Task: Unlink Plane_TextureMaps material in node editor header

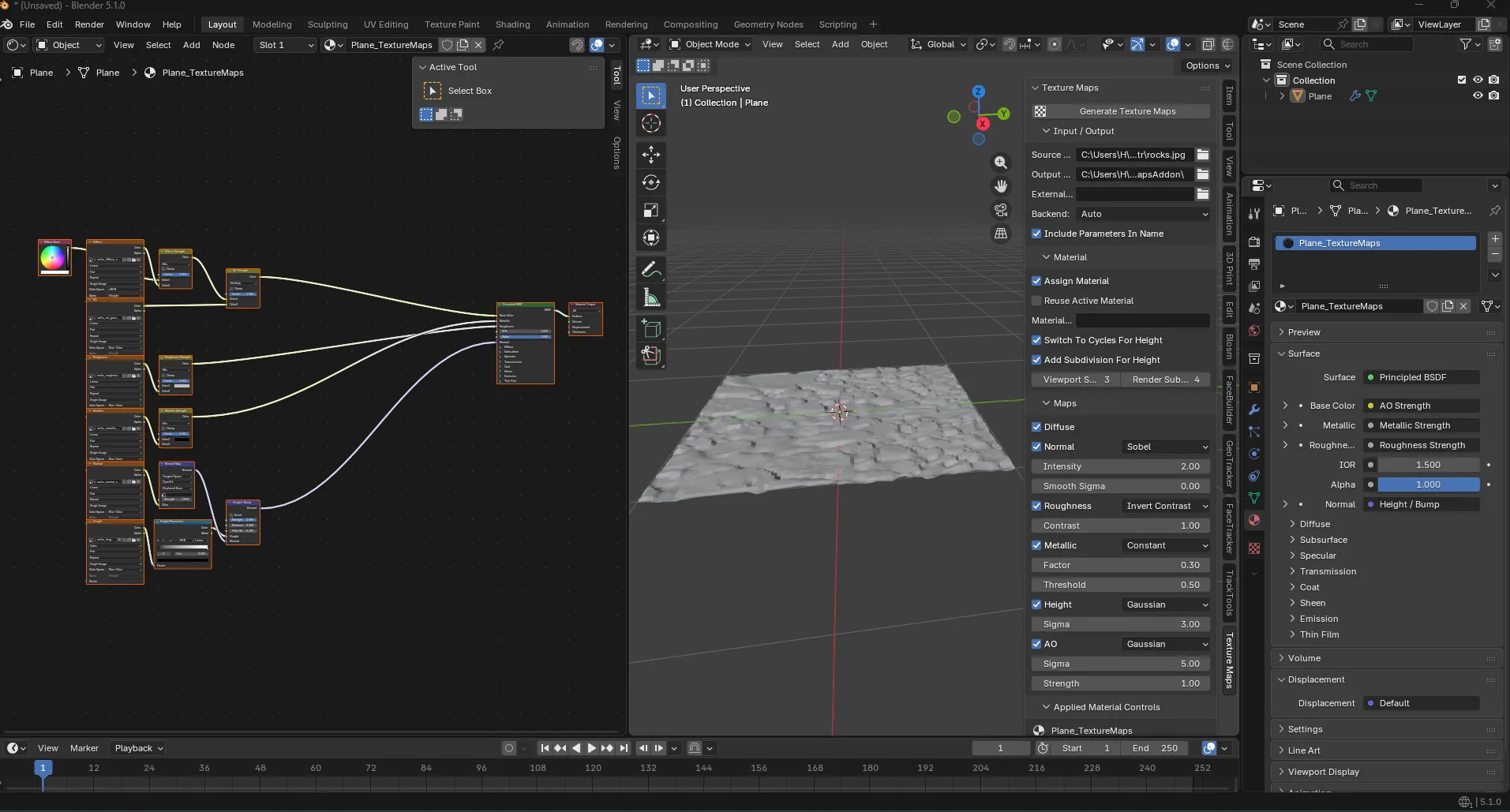Action: pyautogui.click(x=478, y=45)
